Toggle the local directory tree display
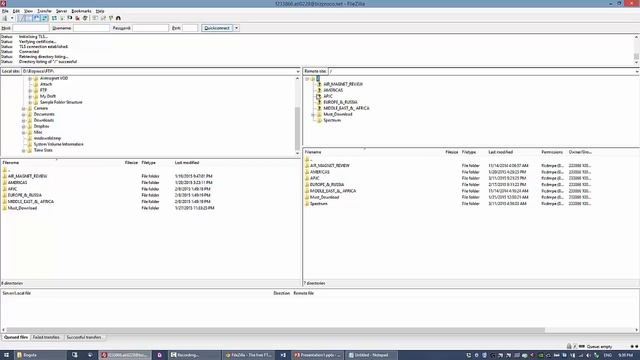Image resolution: width=640 pixels, height=360 pixels. [x=29, y=18]
